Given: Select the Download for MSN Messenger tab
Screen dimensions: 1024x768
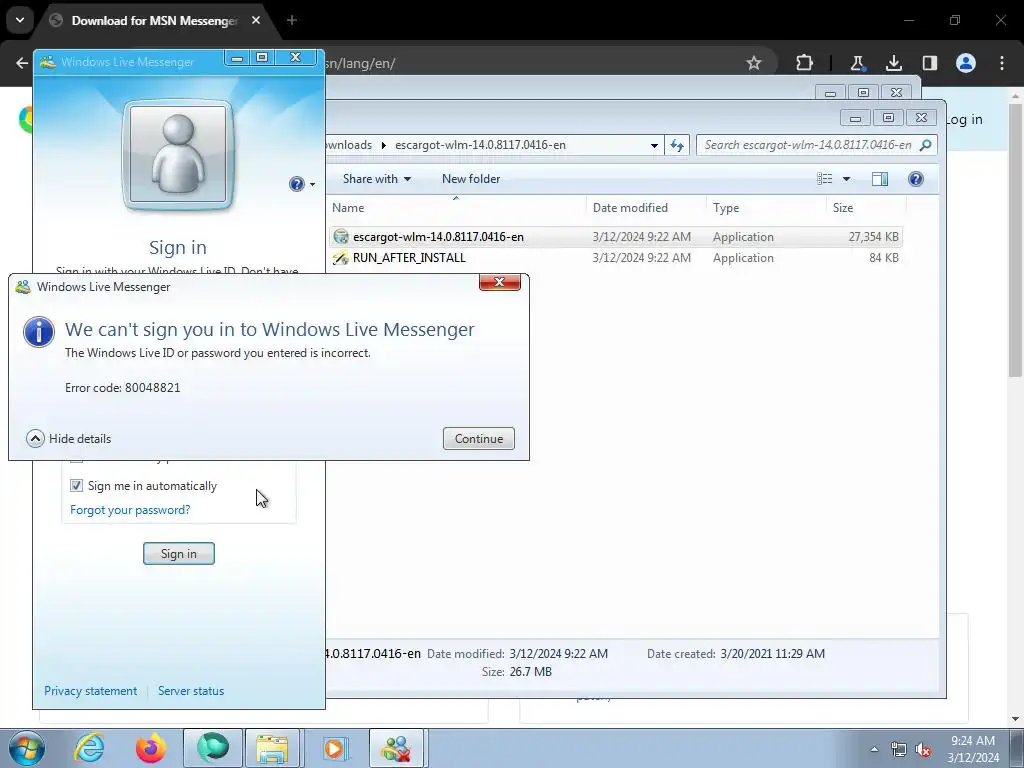Looking at the screenshot, I should point(155,21).
